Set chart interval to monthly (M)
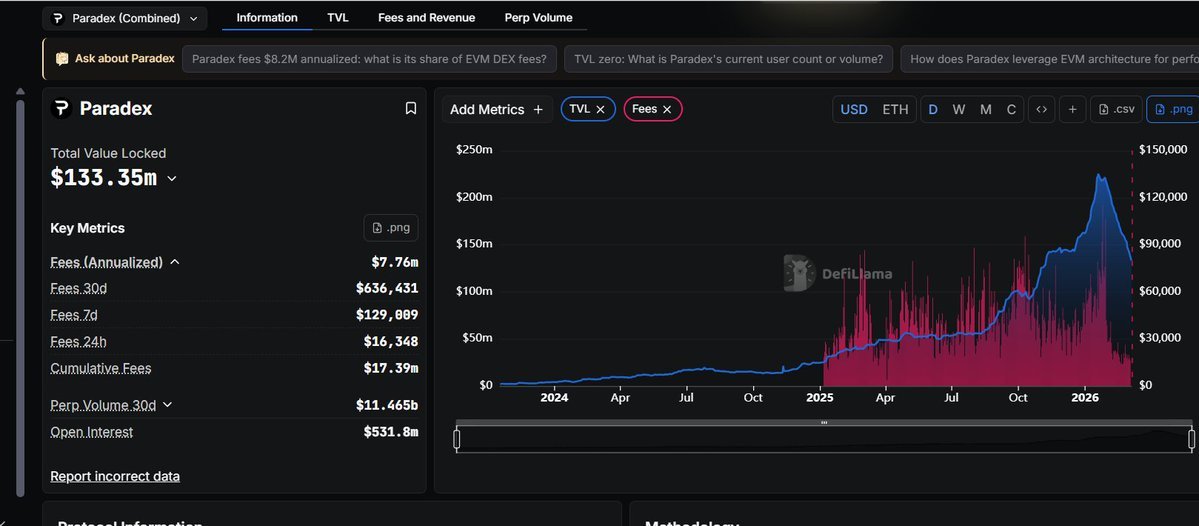 point(986,109)
